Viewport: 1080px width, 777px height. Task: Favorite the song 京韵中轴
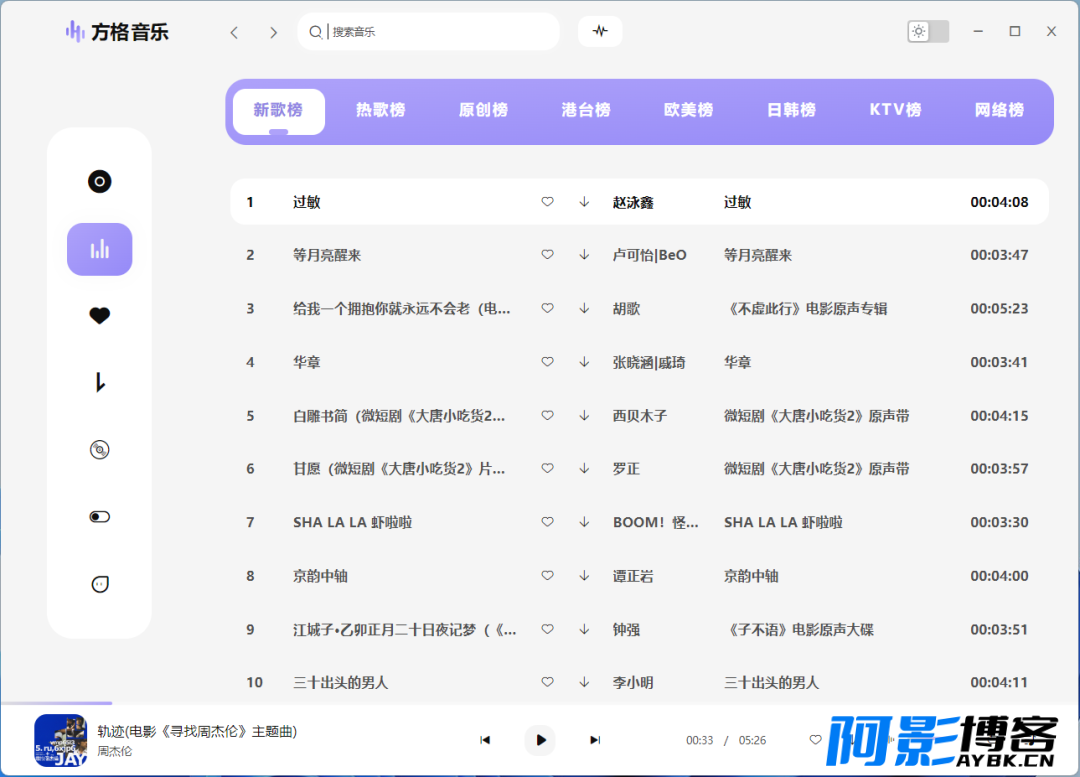tap(547, 576)
